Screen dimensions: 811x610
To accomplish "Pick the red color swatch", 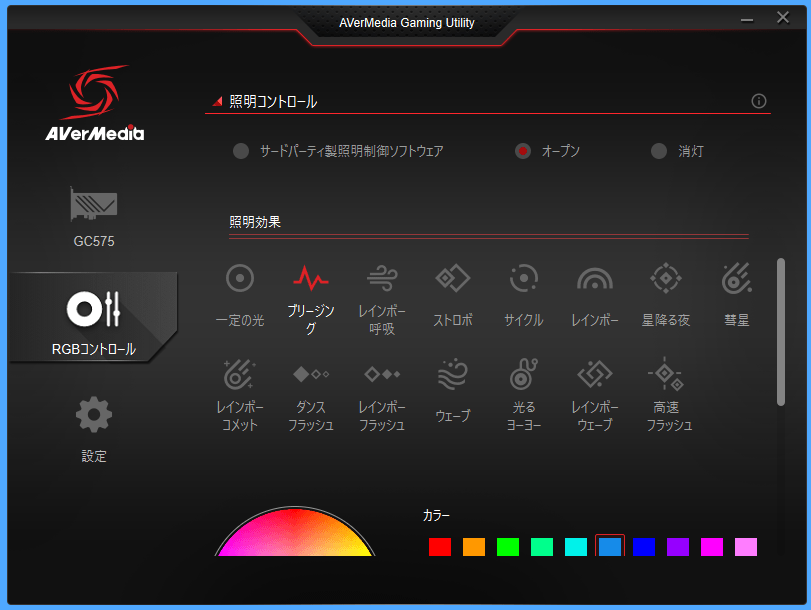I will pyautogui.click(x=440, y=547).
